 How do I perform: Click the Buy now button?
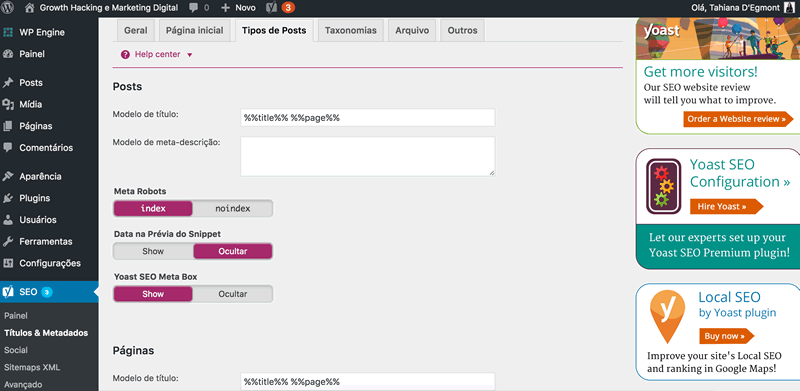coord(726,336)
